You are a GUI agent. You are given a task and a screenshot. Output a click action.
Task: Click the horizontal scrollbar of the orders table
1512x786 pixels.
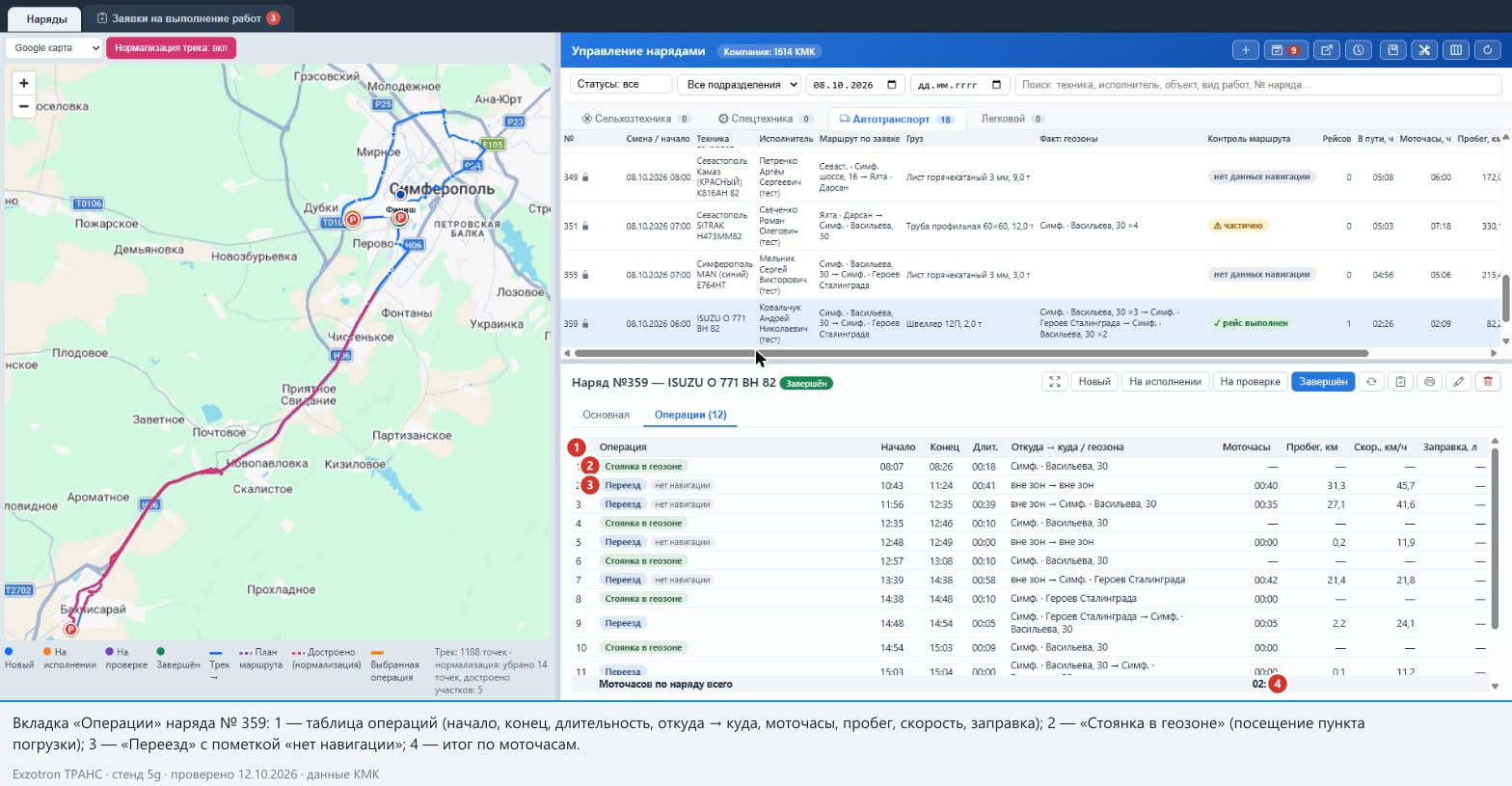(971, 353)
